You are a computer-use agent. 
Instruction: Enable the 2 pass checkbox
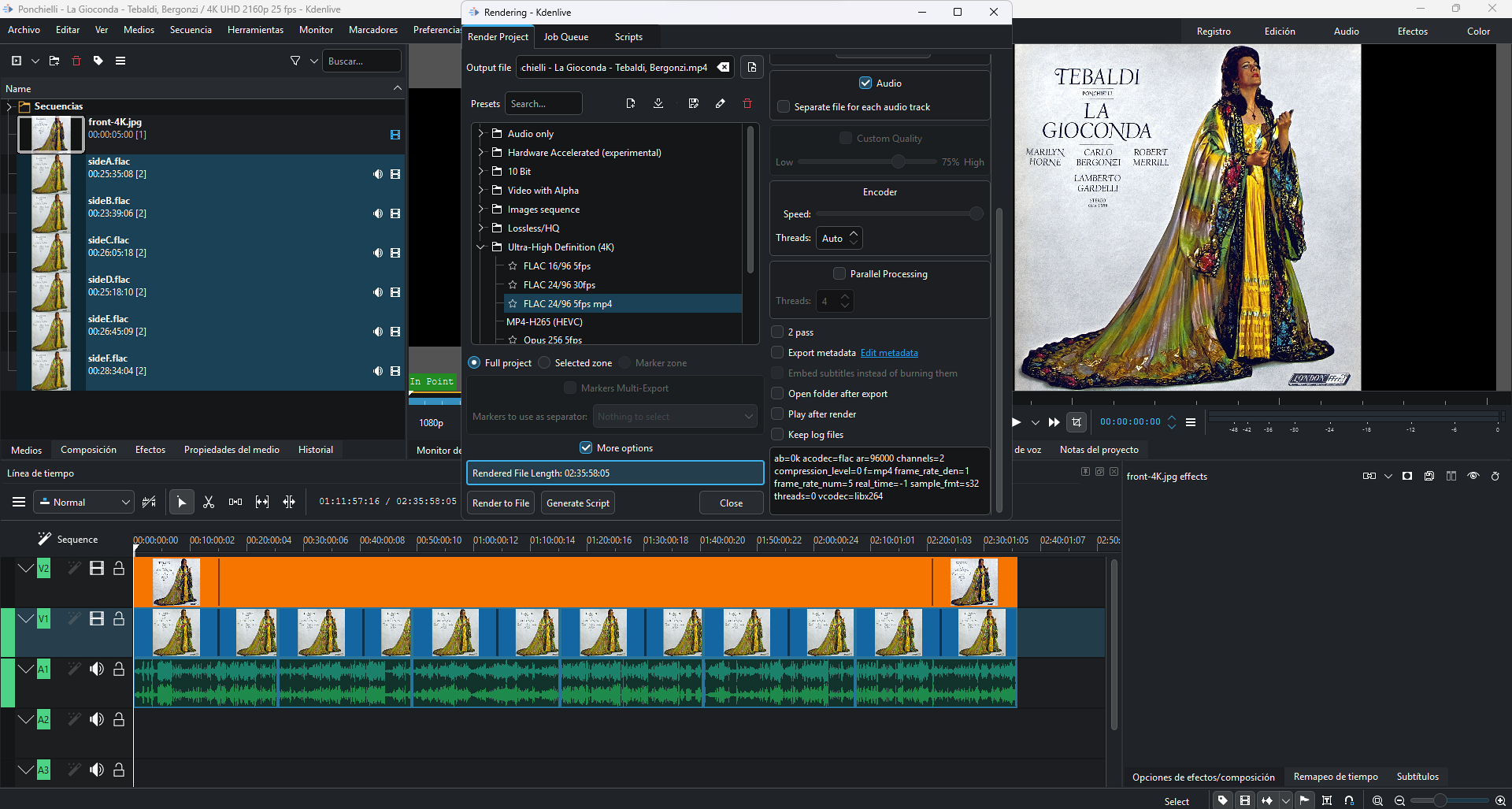[x=778, y=332]
